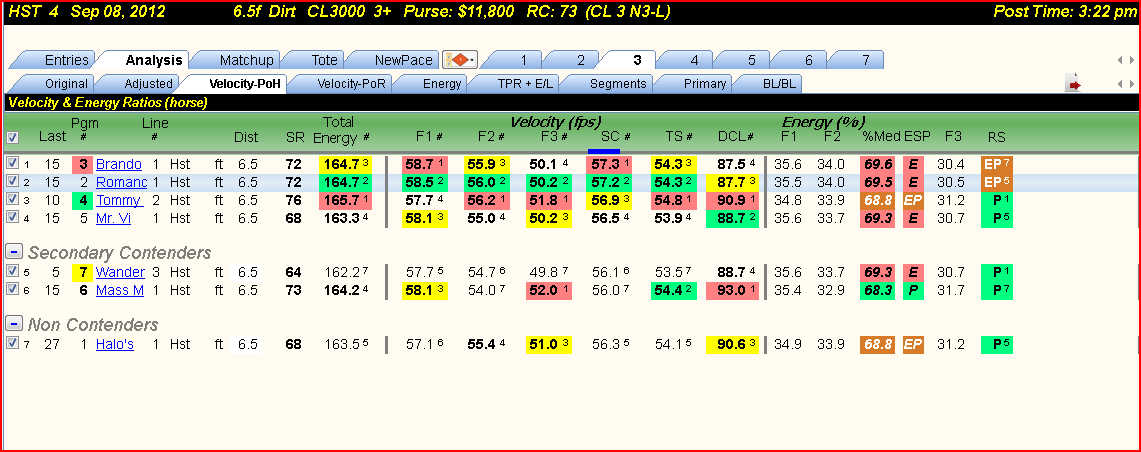Click the %Med column header
The image size is (1141, 452).
(x=881, y=136)
